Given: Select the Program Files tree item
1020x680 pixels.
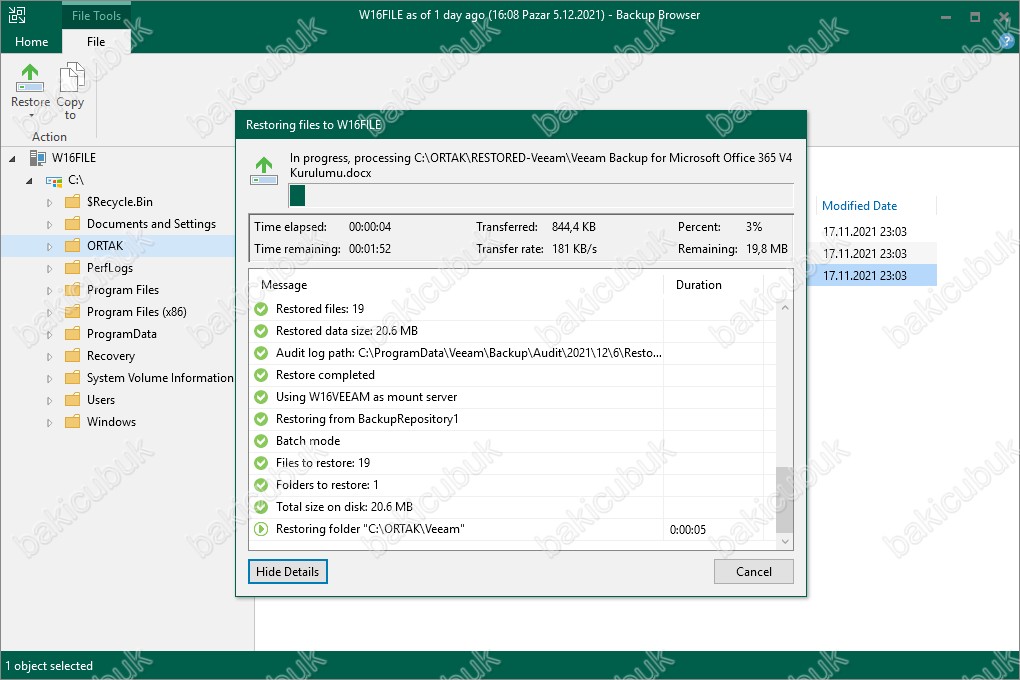Looking at the screenshot, I should (123, 290).
